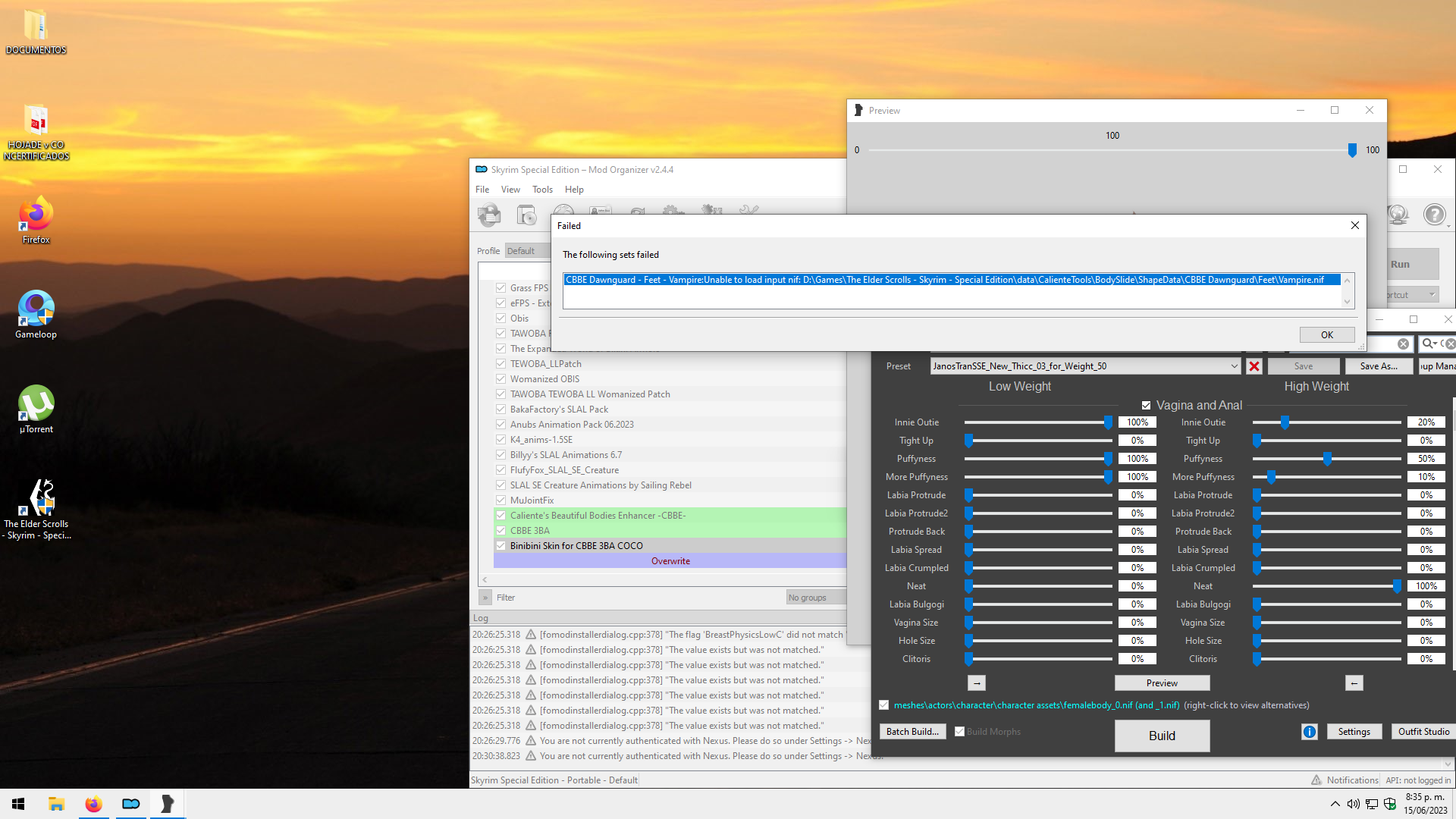Open the Mod Organizer Help menu
Screen dimensions: 1456x819
click(574, 190)
